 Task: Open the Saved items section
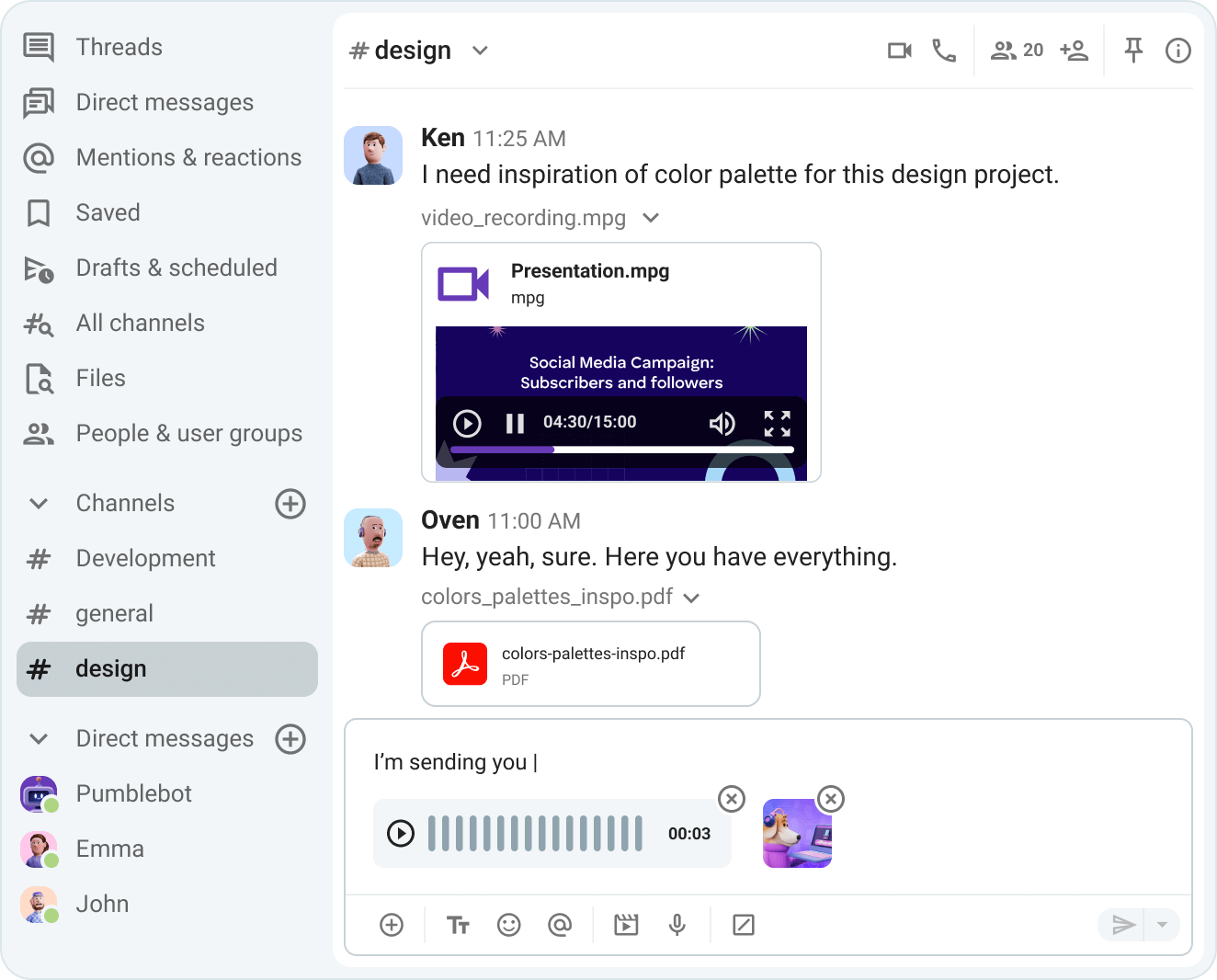click(x=108, y=212)
